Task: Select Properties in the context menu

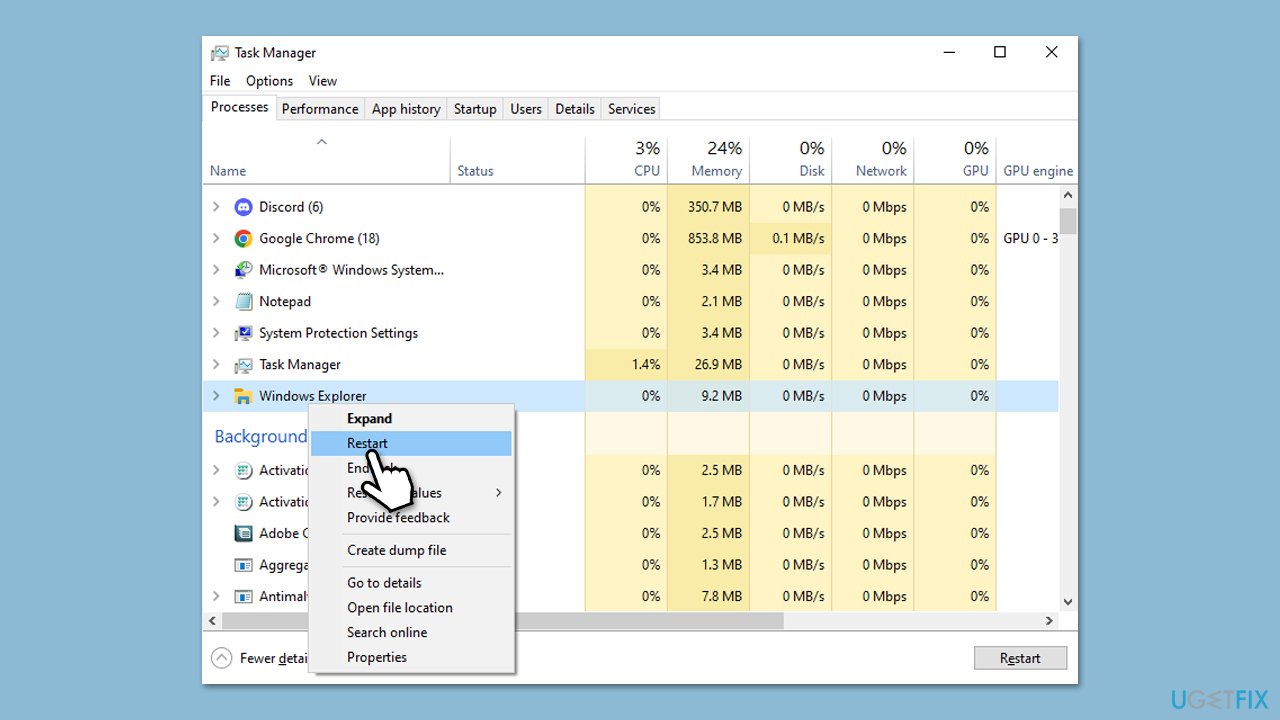Action: coord(411,657)
